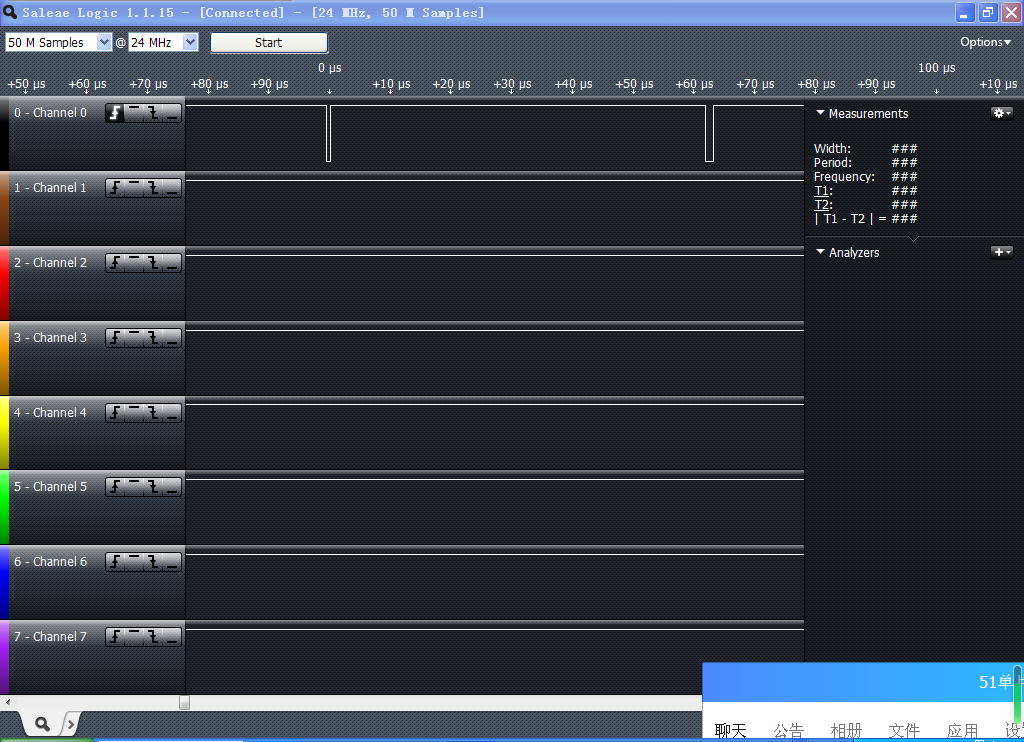Set low level trigger on Channel 2
1024x742 pixels.
click(x=172, y=263)
